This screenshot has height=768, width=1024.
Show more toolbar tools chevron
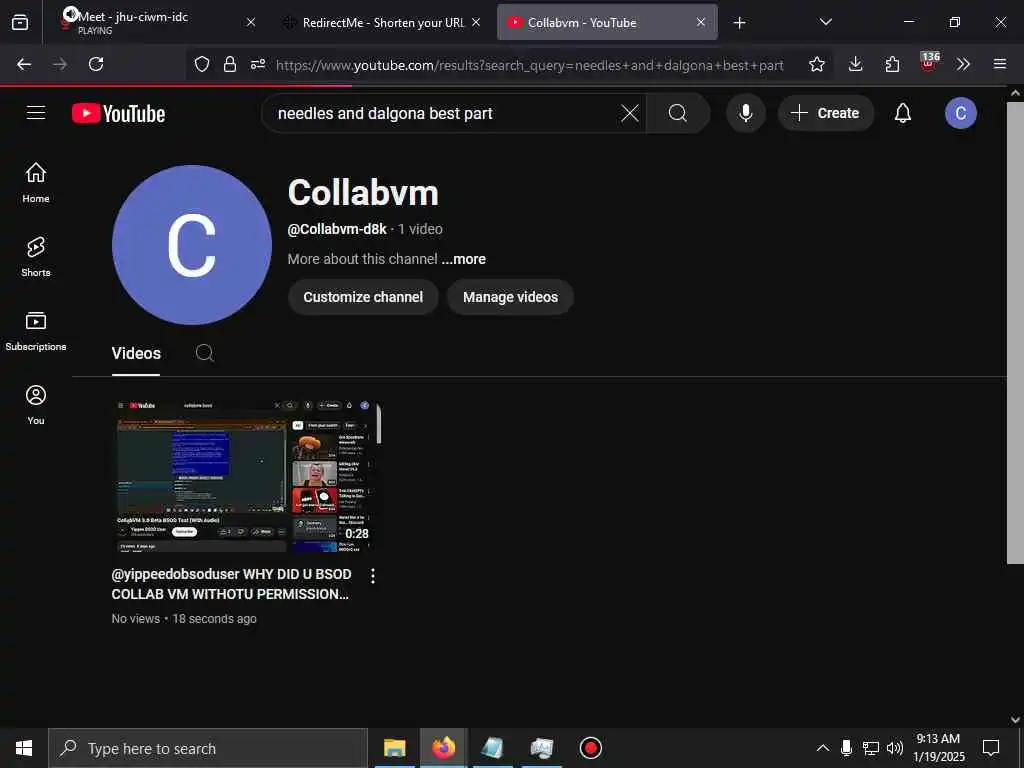963,64
